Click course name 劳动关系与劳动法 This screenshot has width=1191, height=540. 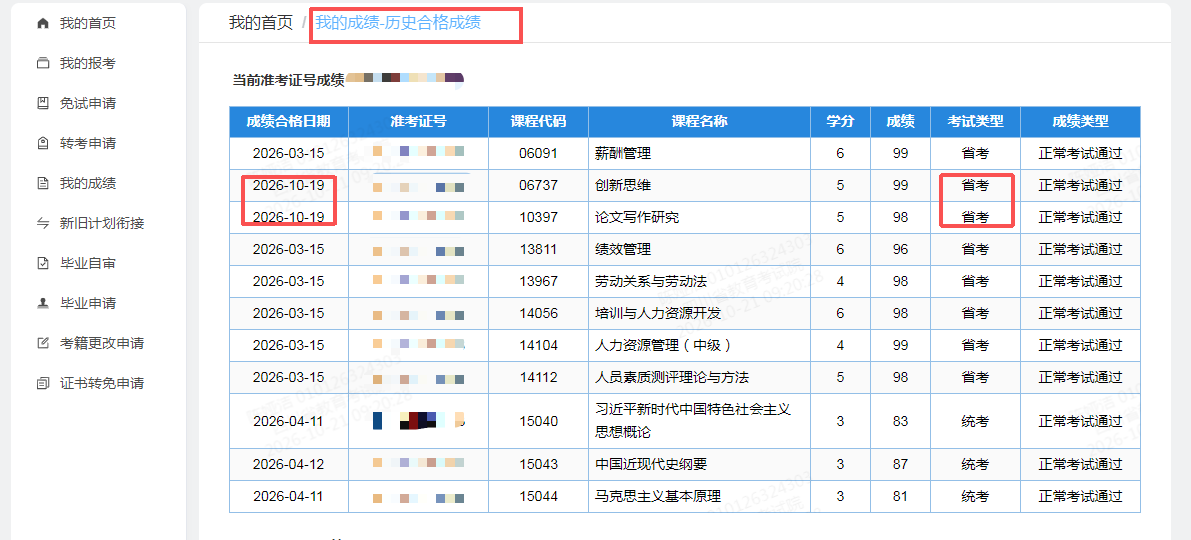[x=651, y=281]
